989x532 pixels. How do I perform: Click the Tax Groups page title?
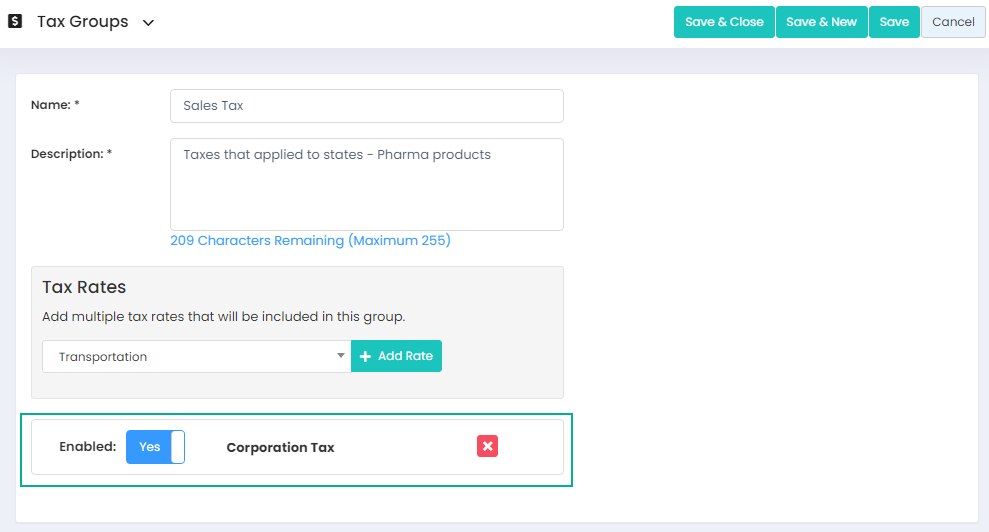(82, 22)
